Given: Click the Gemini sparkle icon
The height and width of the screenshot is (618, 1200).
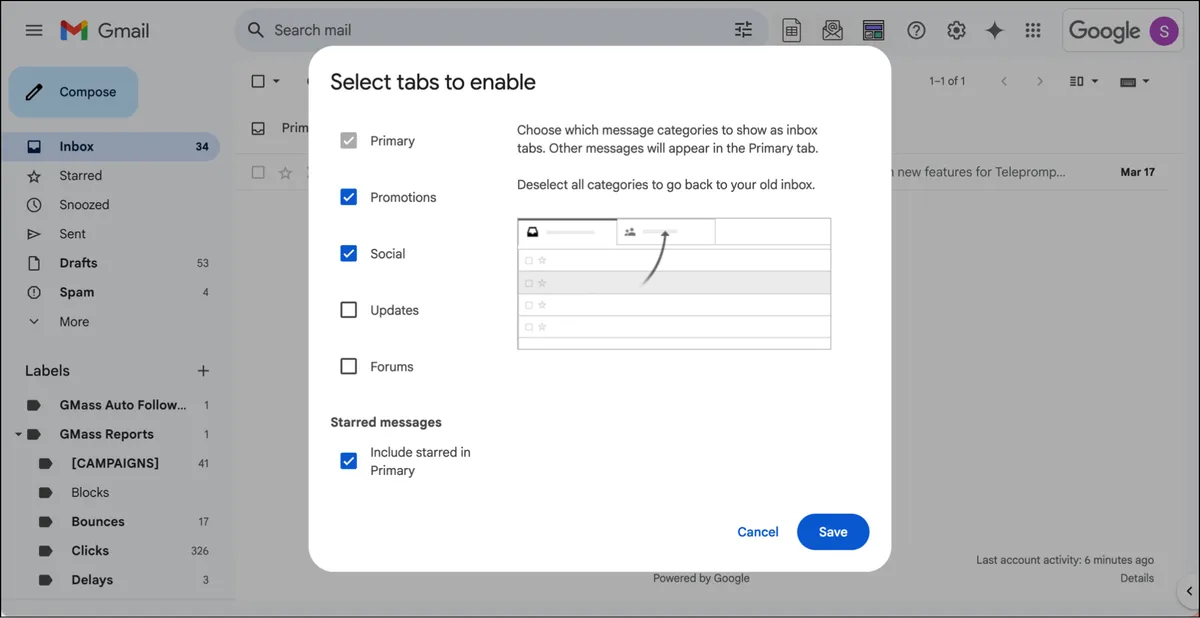Looking at the screenshot, I should point(995,30).
